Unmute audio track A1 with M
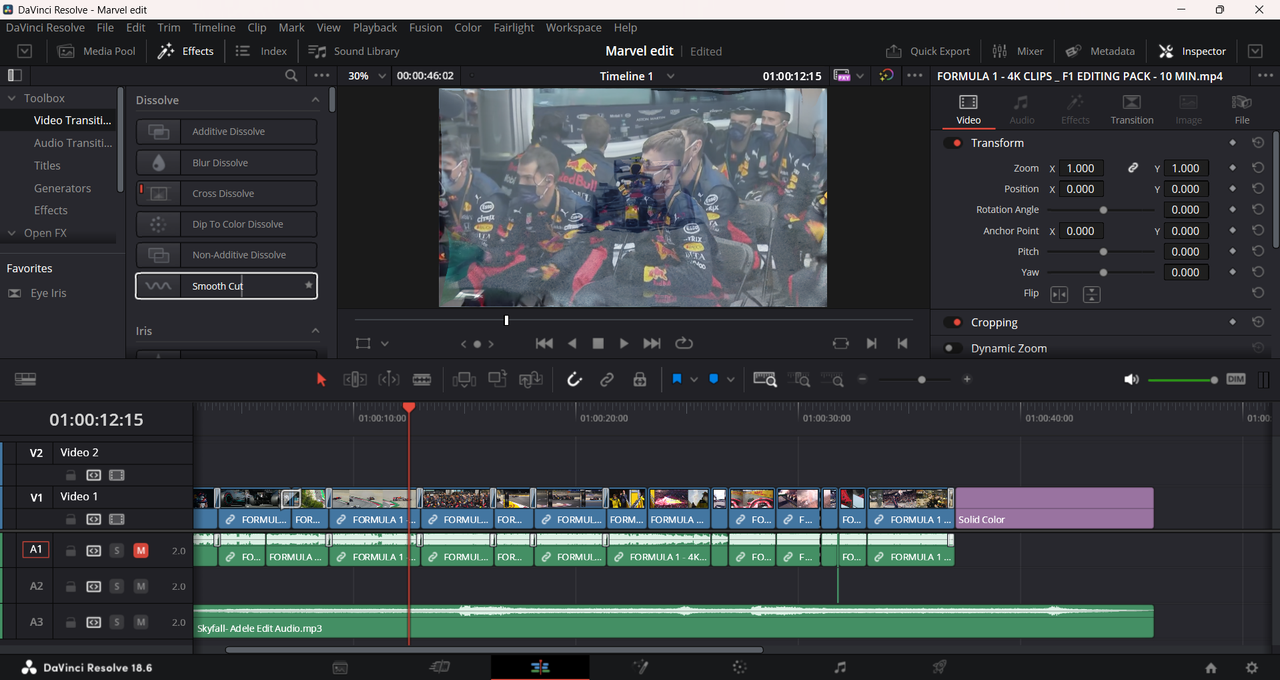 [141, 550]
